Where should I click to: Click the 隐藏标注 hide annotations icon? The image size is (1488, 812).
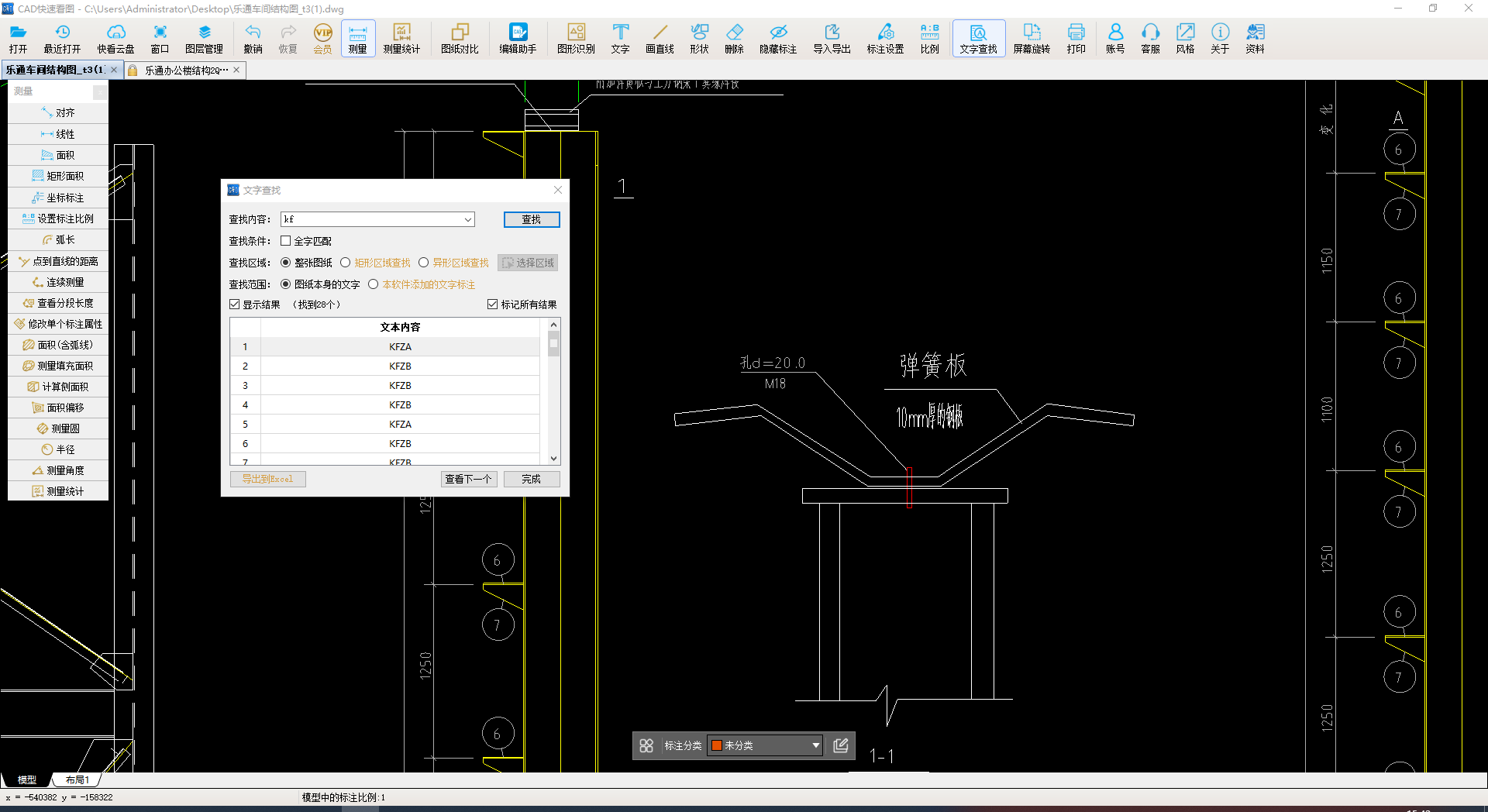(778, 38)
